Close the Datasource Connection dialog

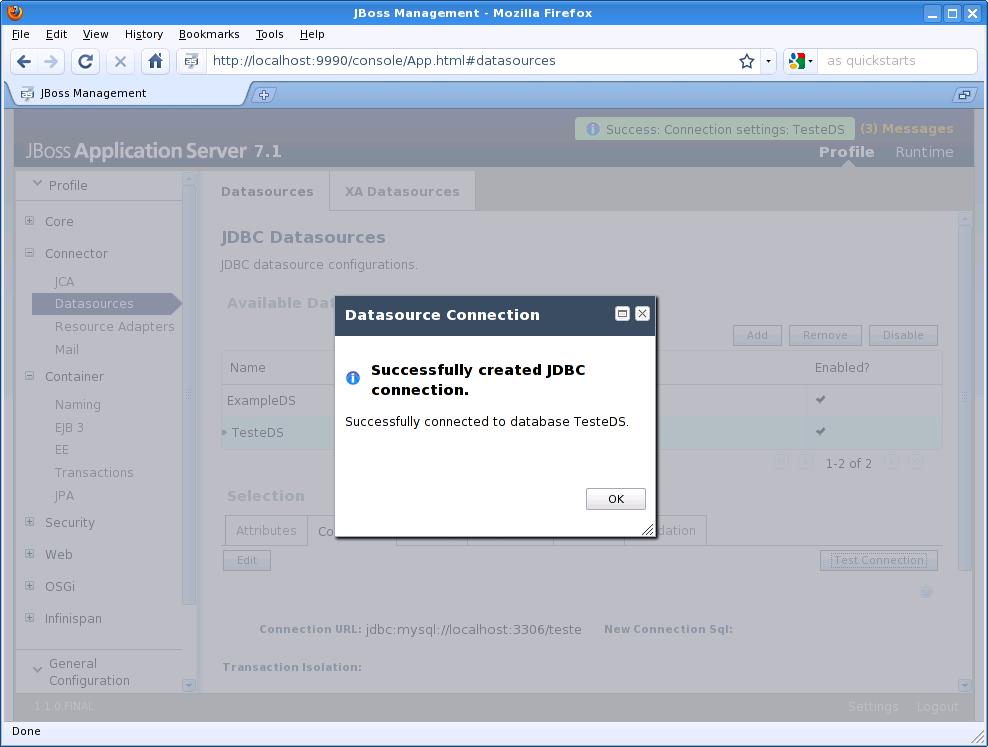642,314
